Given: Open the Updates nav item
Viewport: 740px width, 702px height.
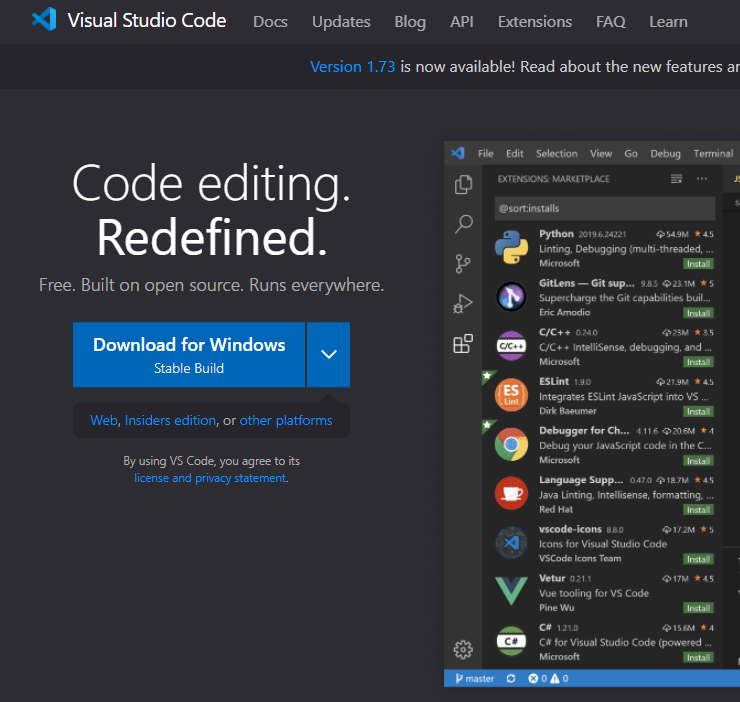Looking at the screenshot, I should [x=341, y=22].
